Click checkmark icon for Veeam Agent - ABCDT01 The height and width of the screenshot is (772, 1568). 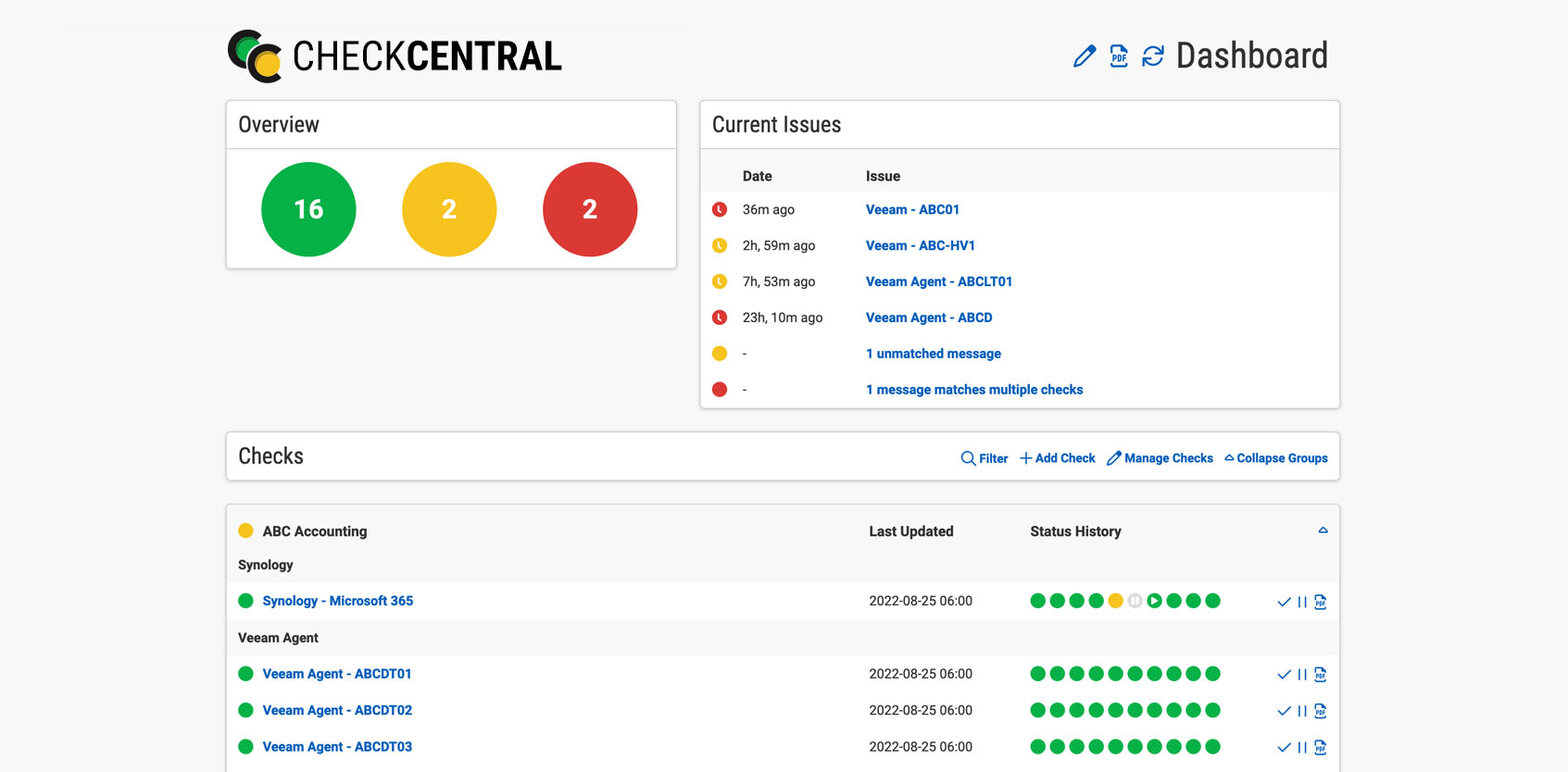pos(1284,675)
